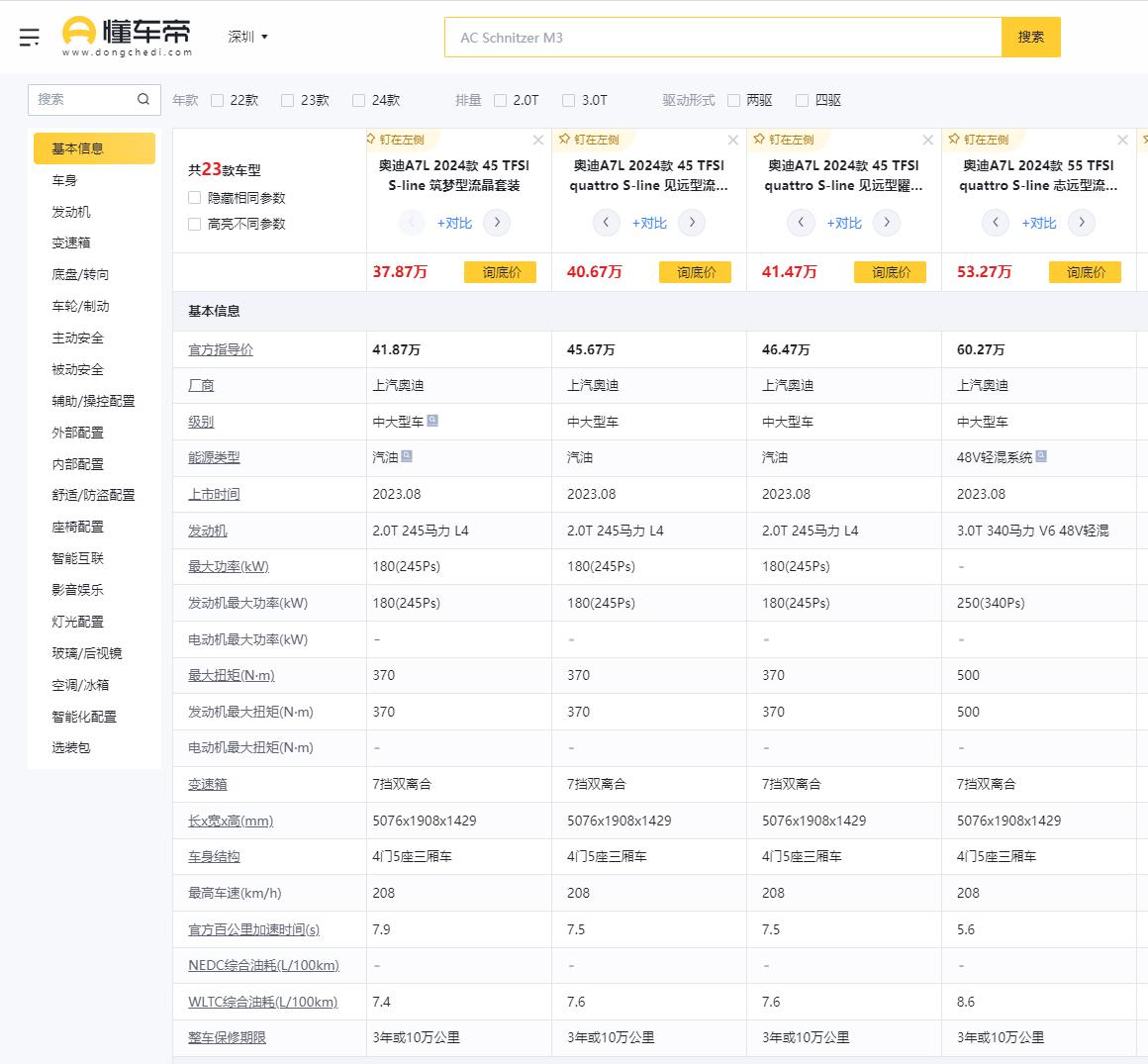Pin 筑梦型流晶套装 column to the left
This screenshot has width=1148, height=1064.
[x=395, y=140]
